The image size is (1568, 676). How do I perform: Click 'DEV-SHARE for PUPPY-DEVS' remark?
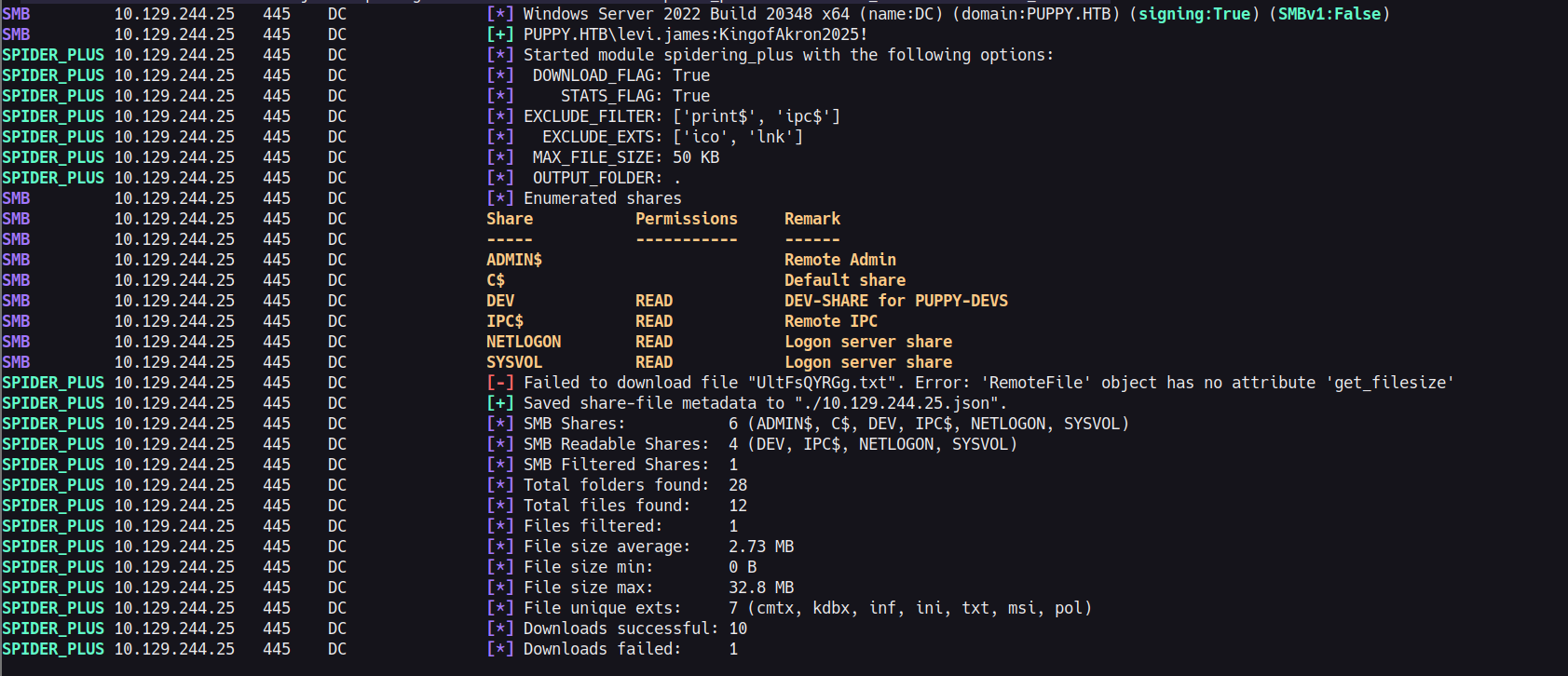click(x=896, y=301)
